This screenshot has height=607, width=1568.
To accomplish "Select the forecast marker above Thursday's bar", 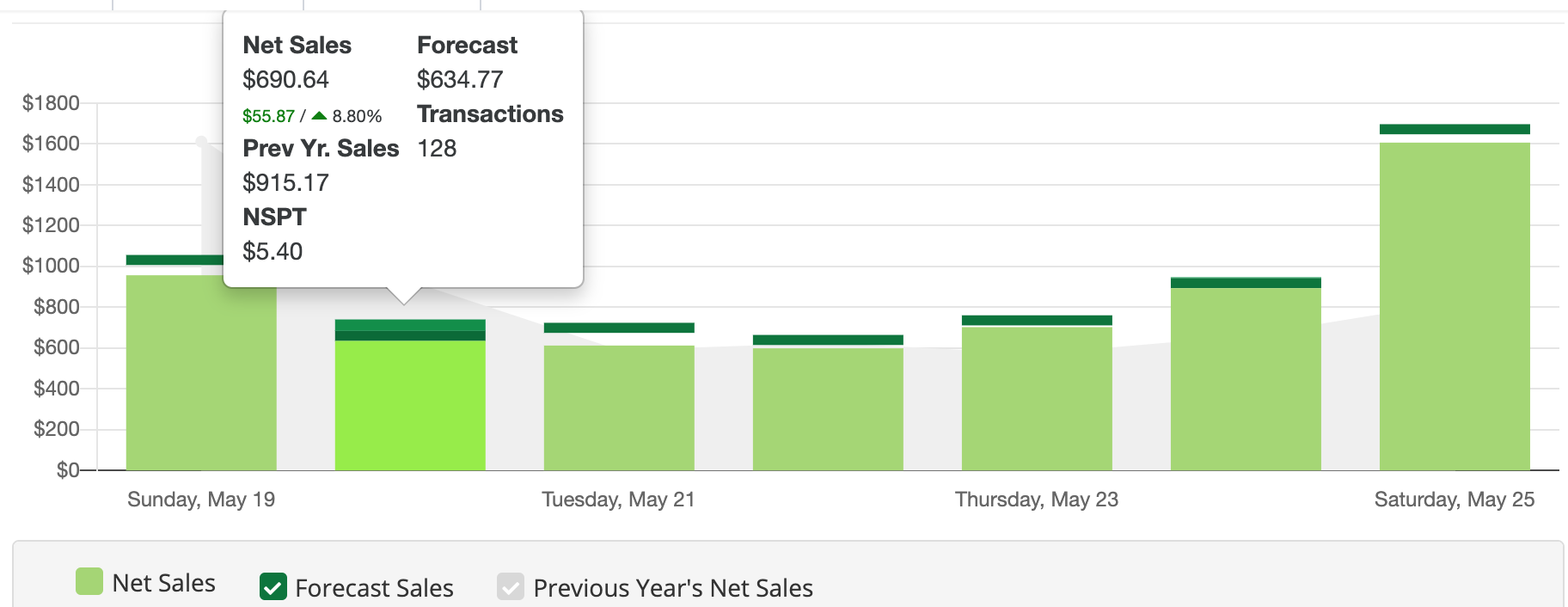I will click(x=1037, y=320).
